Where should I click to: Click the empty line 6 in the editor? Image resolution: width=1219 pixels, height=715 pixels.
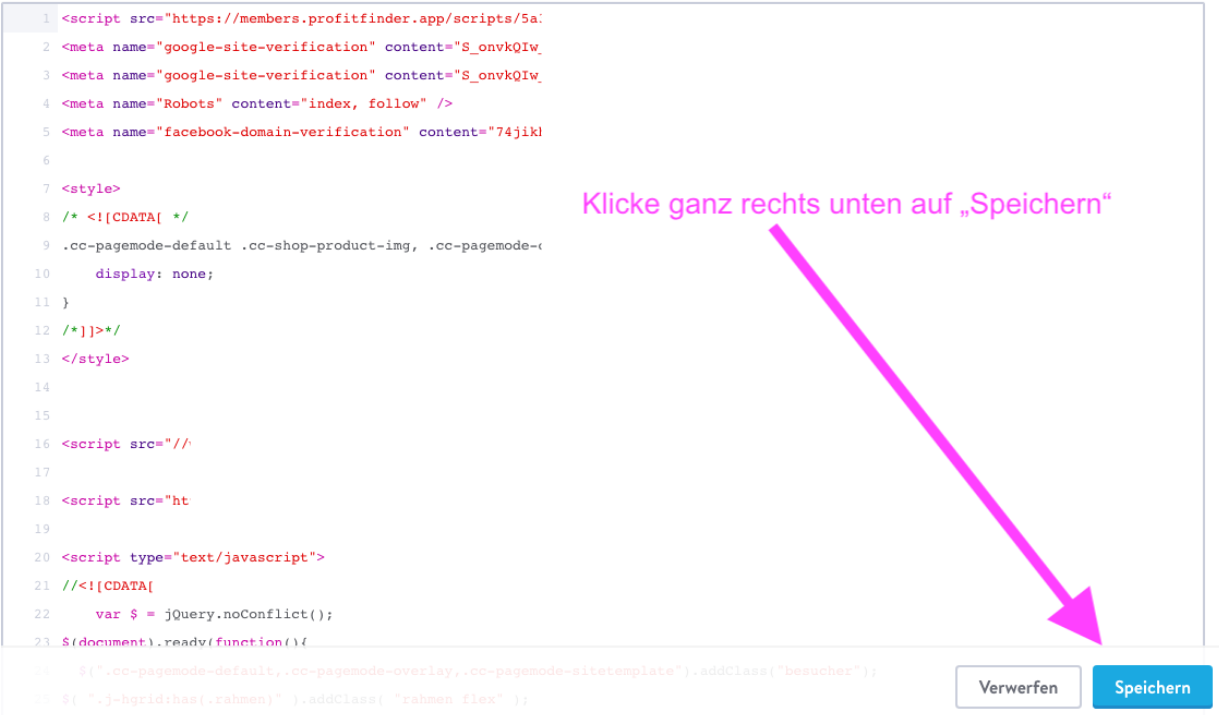pos(300,160)
